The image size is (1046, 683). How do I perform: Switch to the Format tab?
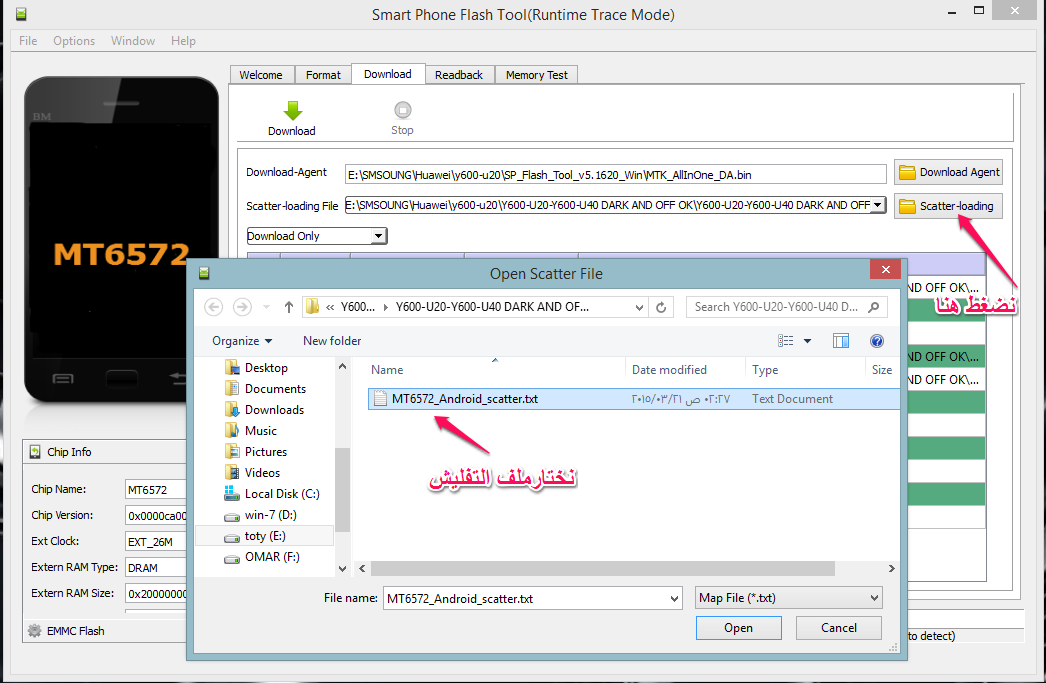coord(323,75)
